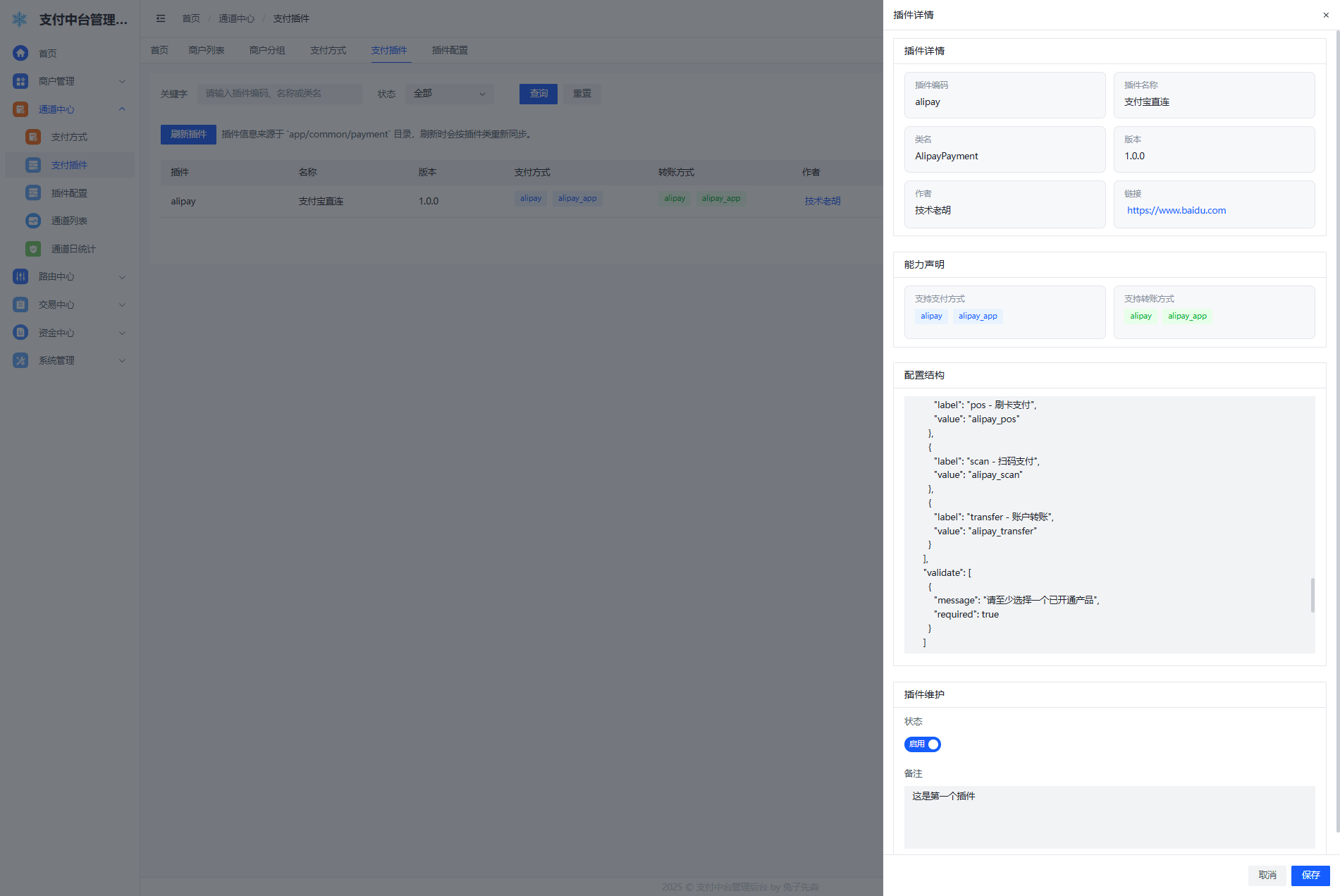Screen dimensions: 1340x896
Task: Collapse the 通道中心 menu
Action: point(122,109)
